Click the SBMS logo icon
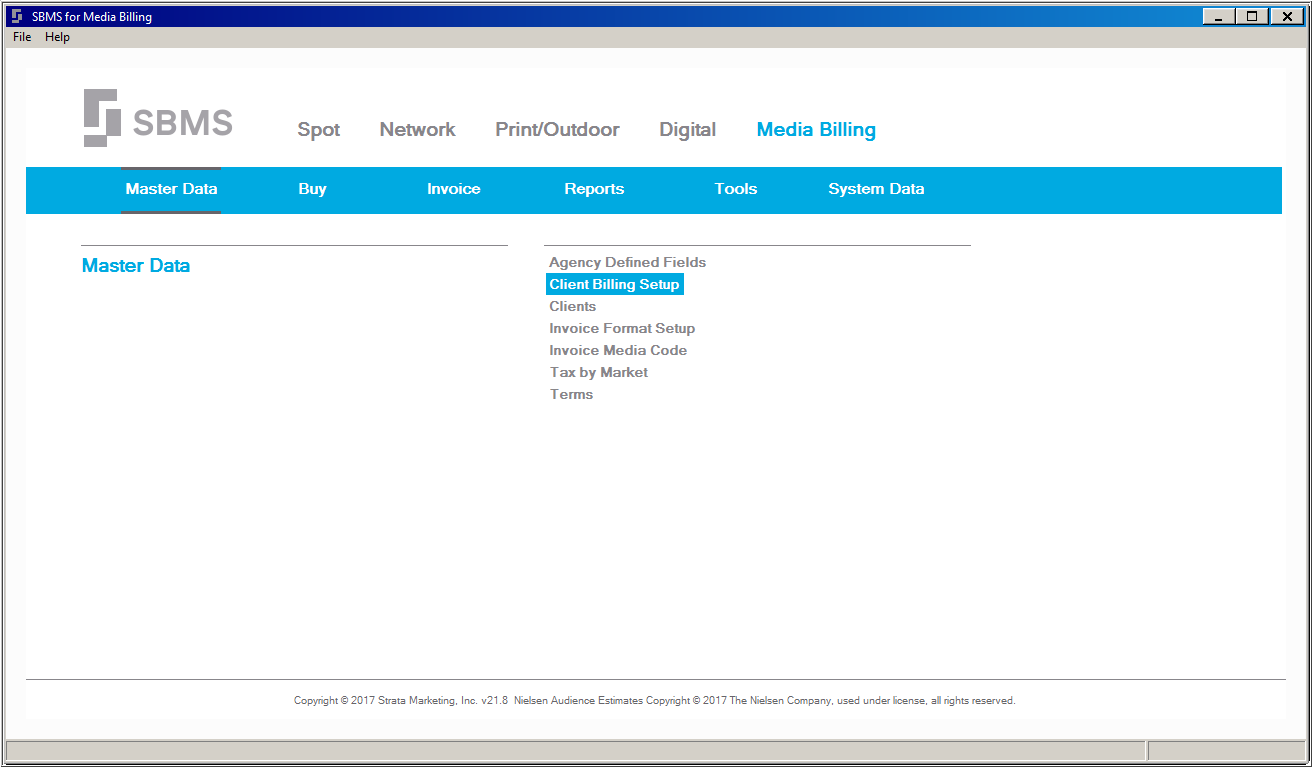The image size is (1312, 767). 102,118
